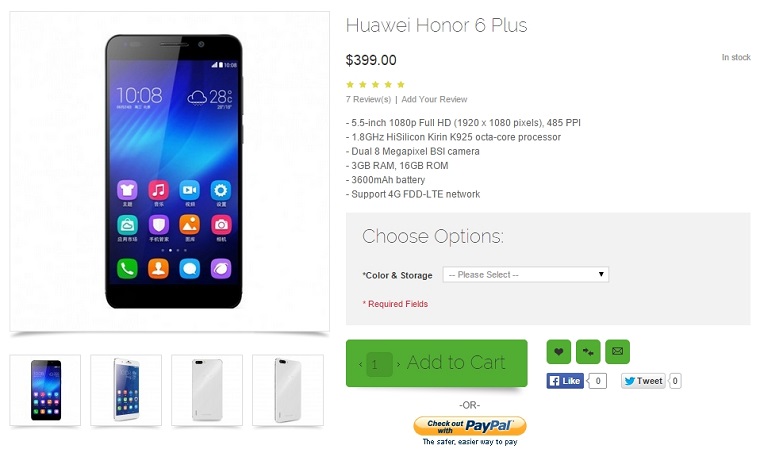This screenshot has width=760, height=449.
Task: Increase quantity with right arrow
Action: 398,364
